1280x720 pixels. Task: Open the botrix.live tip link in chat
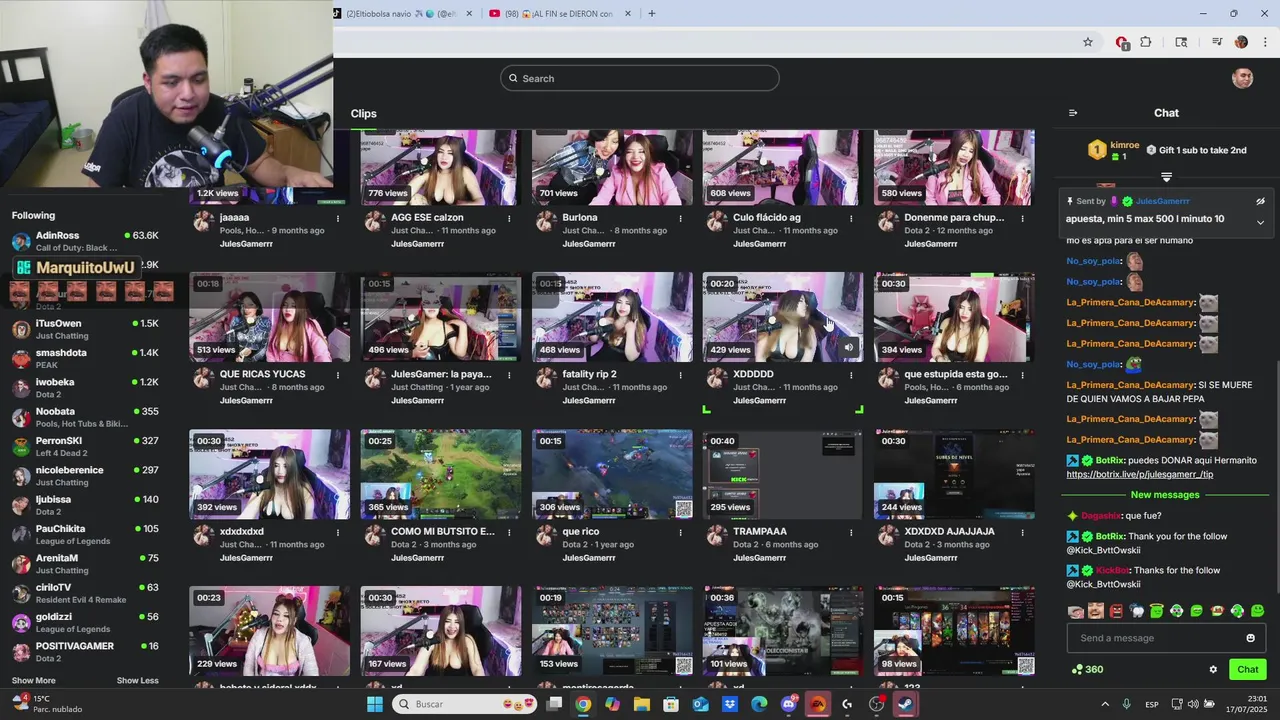coord(1140,474)
